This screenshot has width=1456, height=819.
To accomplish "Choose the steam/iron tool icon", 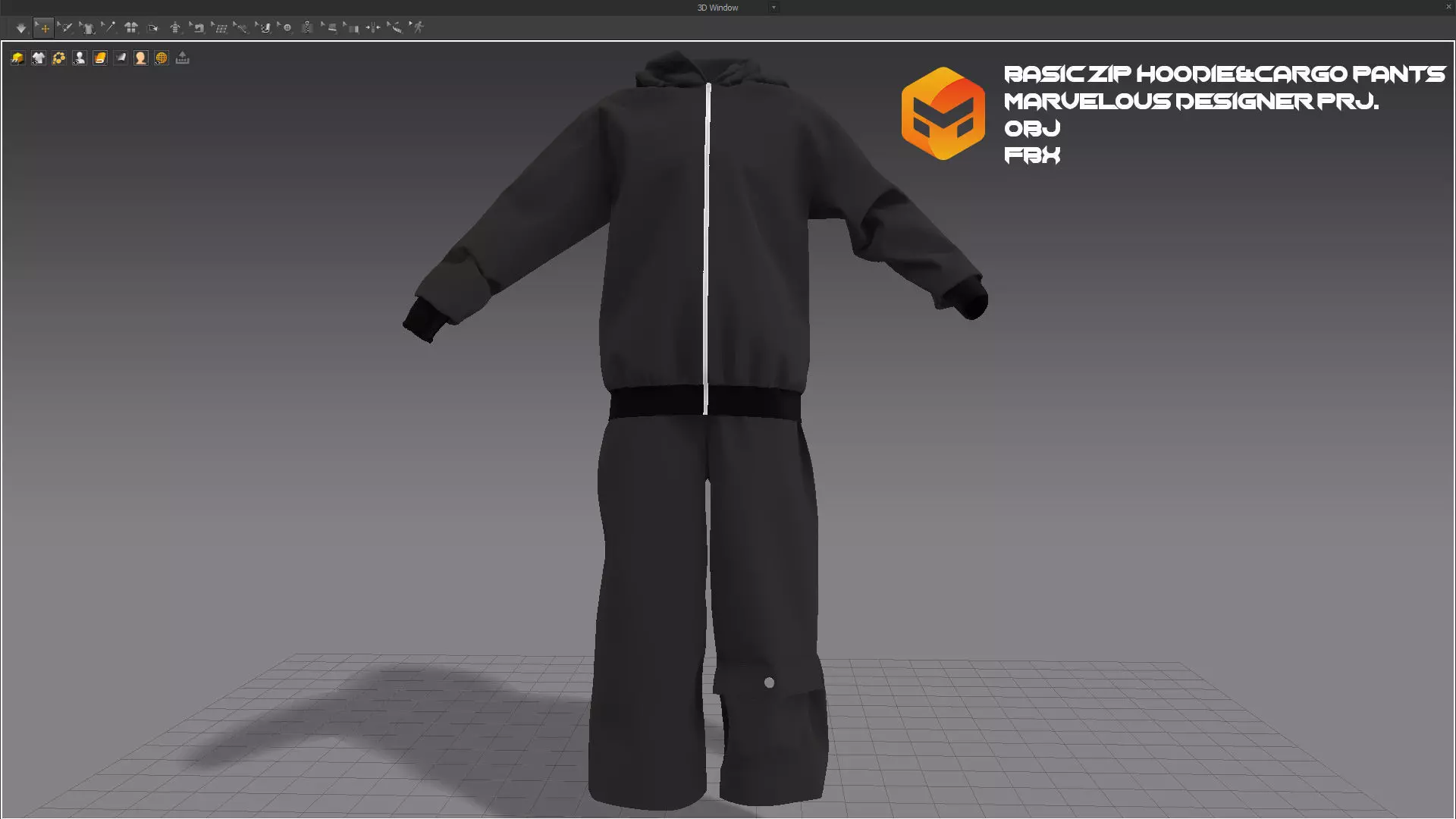I will point(330,28).
